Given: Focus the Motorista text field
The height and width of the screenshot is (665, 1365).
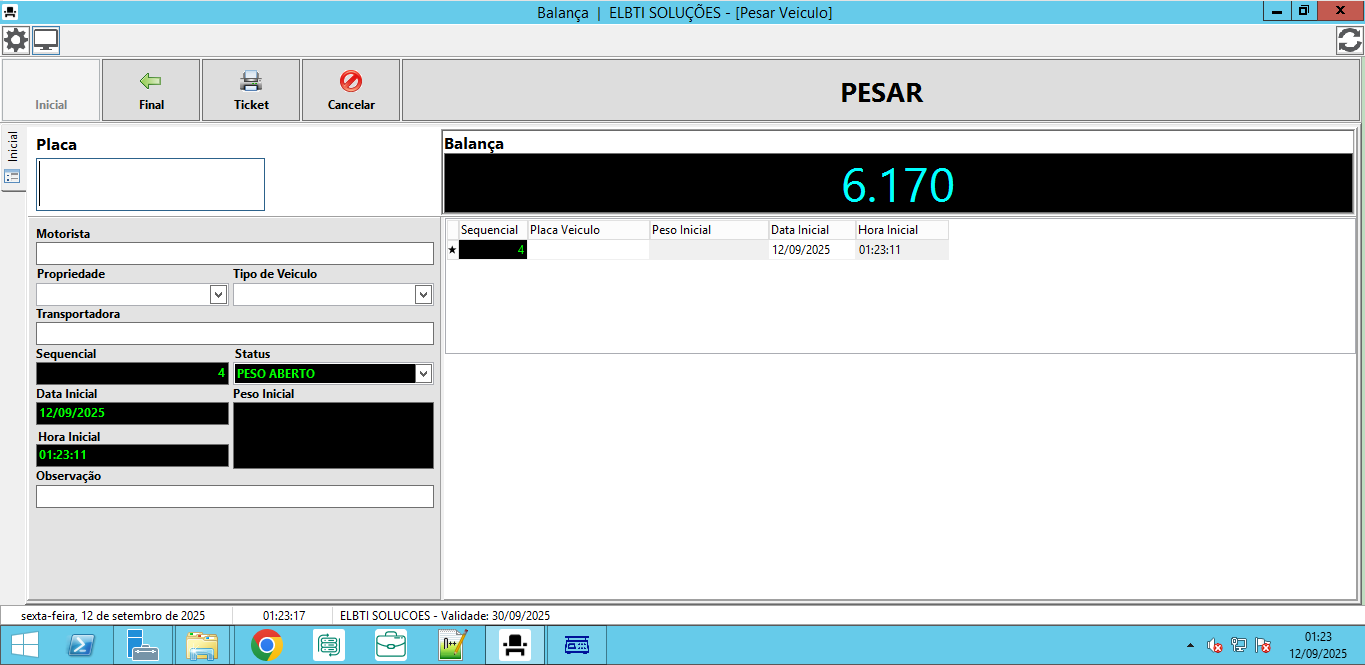Looking at the screenshot, I should tap(235, 254).
